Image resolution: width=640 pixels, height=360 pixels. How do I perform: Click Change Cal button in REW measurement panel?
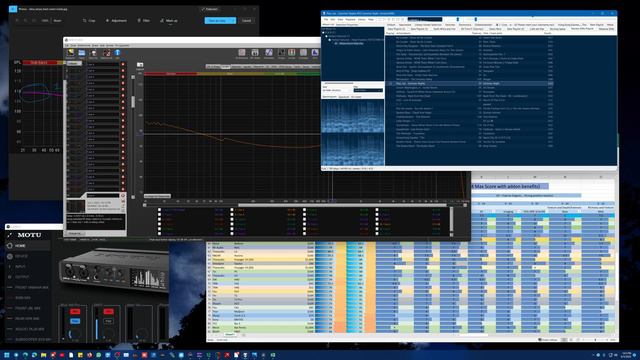pyautogui.click(x=75, y=233)
